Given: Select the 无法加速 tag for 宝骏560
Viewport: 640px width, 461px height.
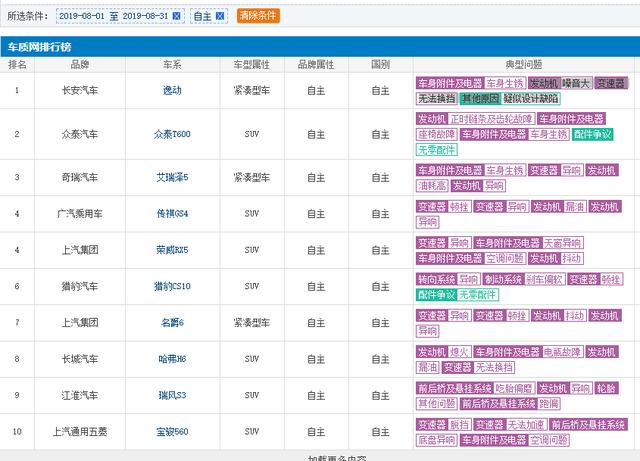Looking at the screenshot, I should [526, 425].
